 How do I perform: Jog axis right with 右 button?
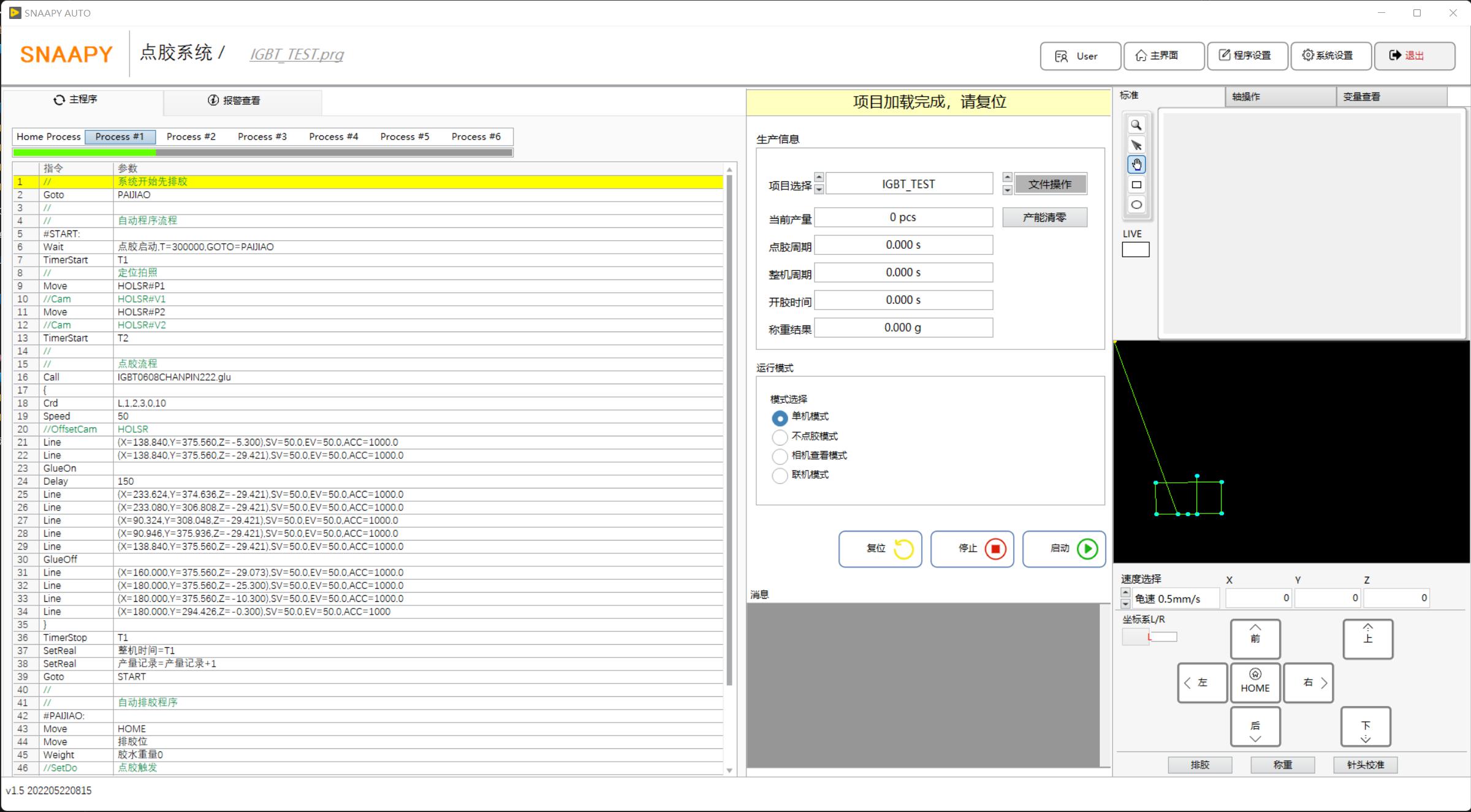point(1309,682)
